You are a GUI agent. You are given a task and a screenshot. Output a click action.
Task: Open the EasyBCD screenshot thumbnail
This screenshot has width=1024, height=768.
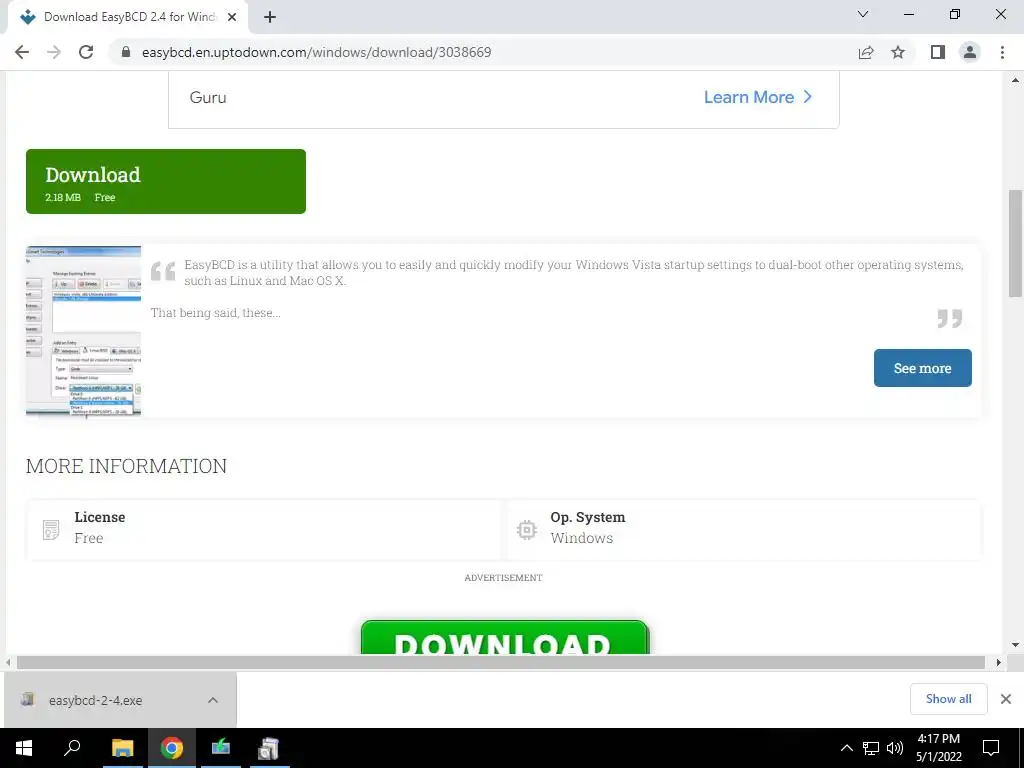(x=84, y=331)
